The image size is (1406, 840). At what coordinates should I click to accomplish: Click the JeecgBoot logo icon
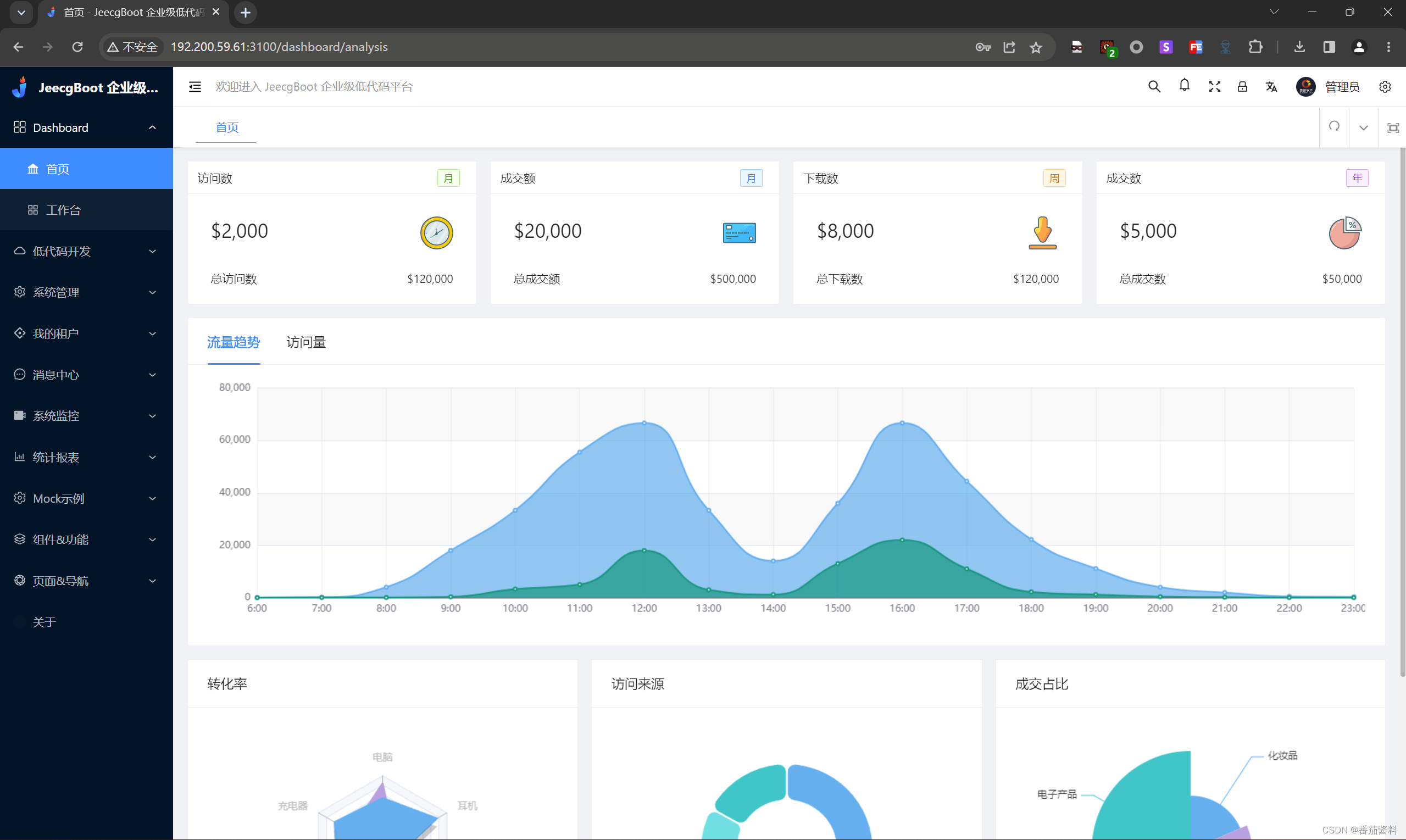20,87
